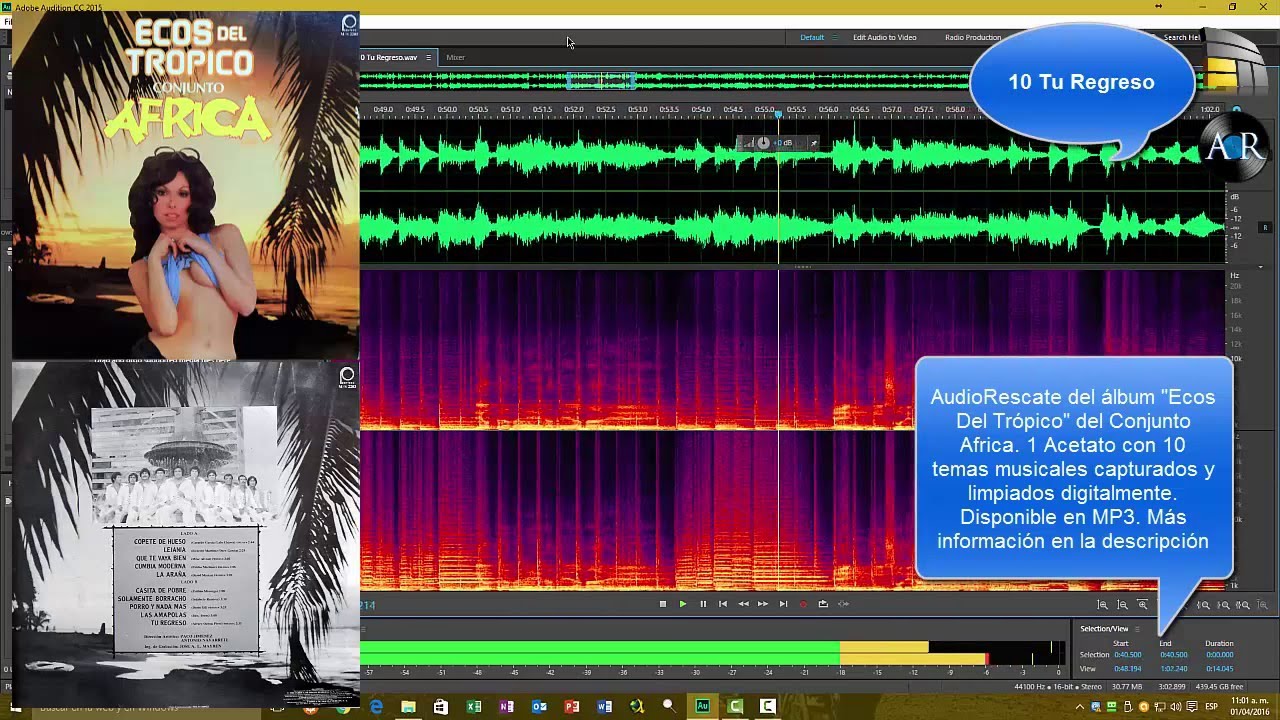Switch to the Mixer tab
The height and width of the screenshot is (720, 1280).
(x=455, y=57)
